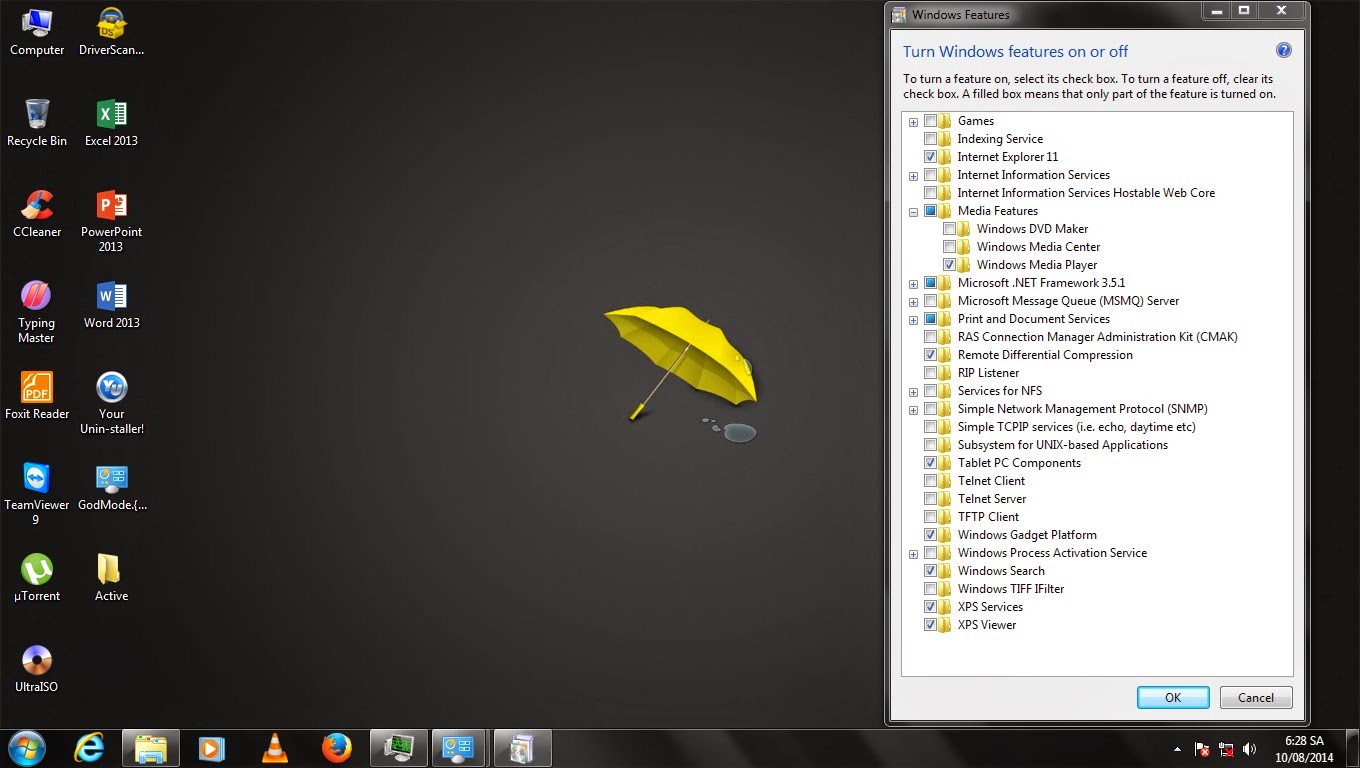Expand the Games tree node

click(x=913, y=122)
